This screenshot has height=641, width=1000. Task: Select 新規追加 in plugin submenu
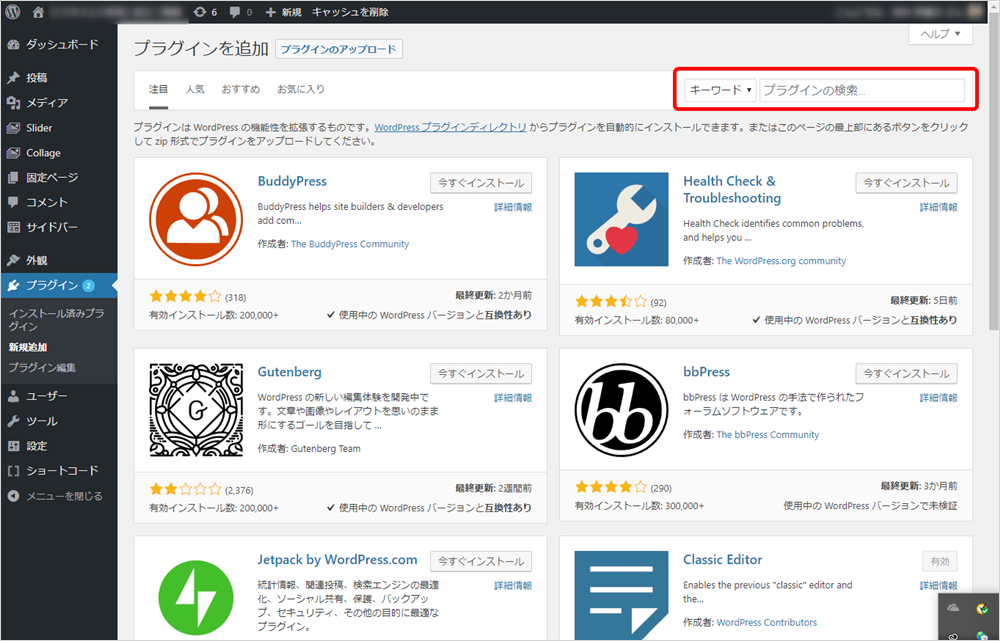click(x=27, y=347)
